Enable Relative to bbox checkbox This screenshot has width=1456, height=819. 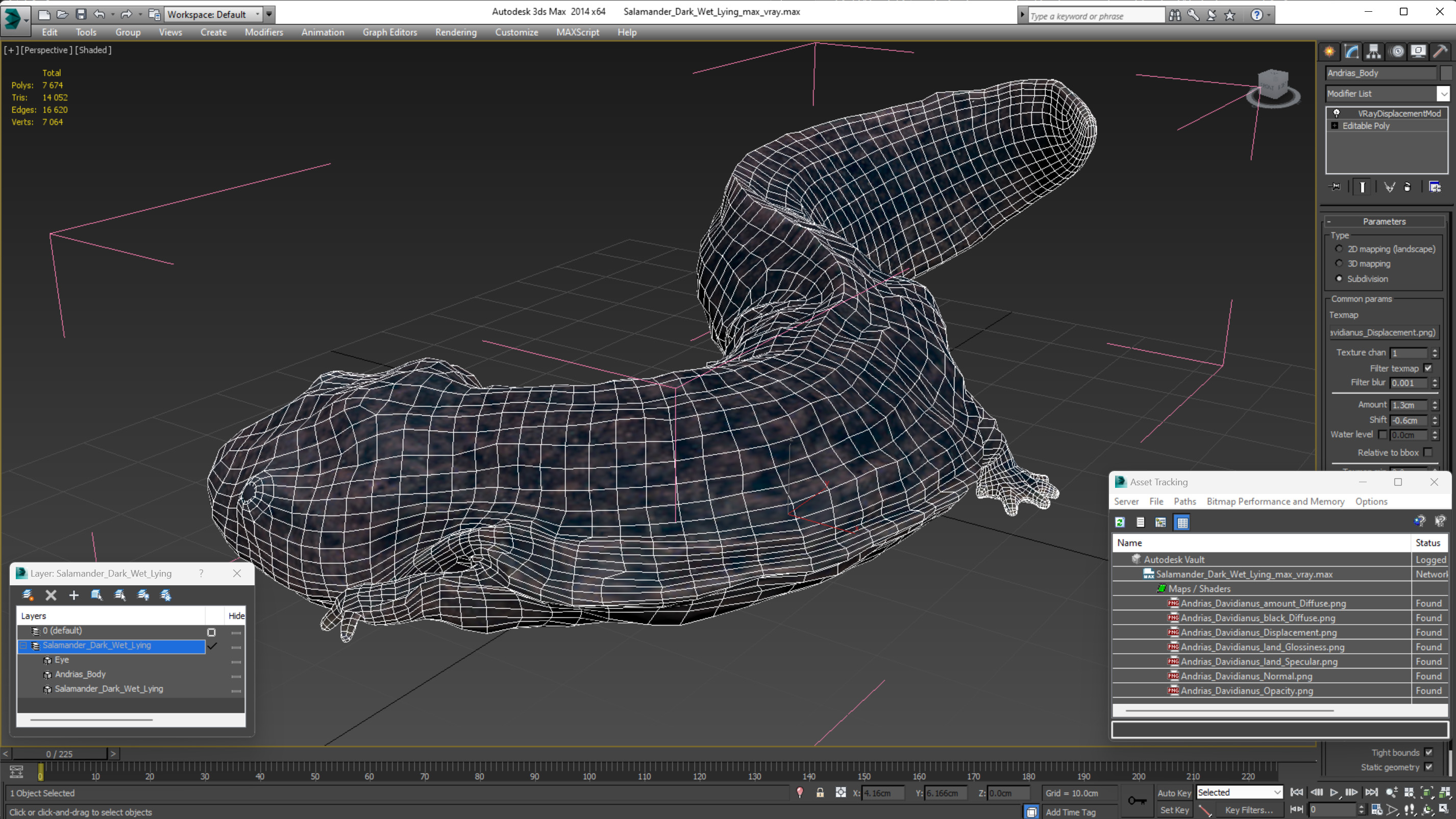1428,452
